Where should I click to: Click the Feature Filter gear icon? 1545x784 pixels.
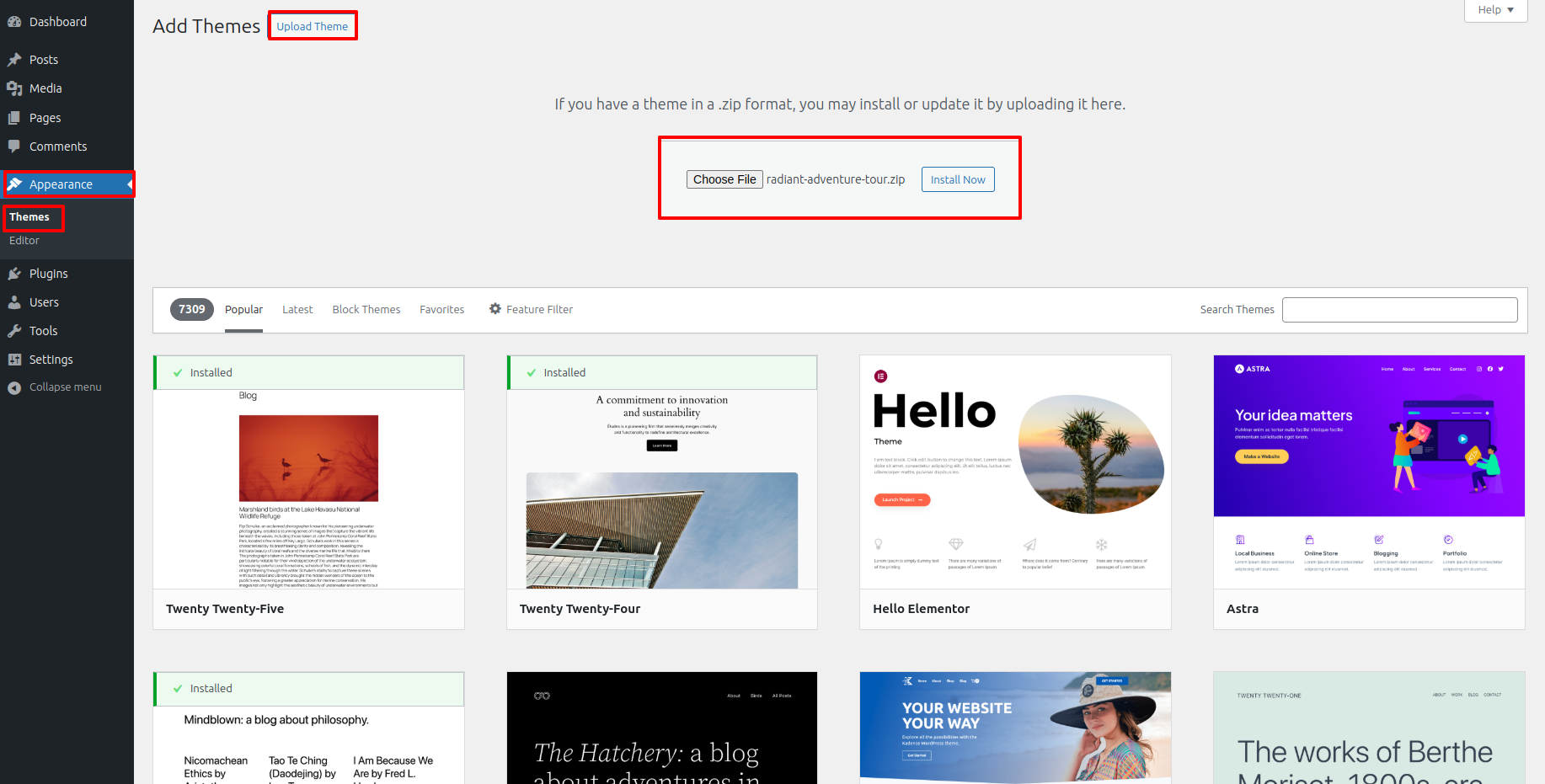495,309
